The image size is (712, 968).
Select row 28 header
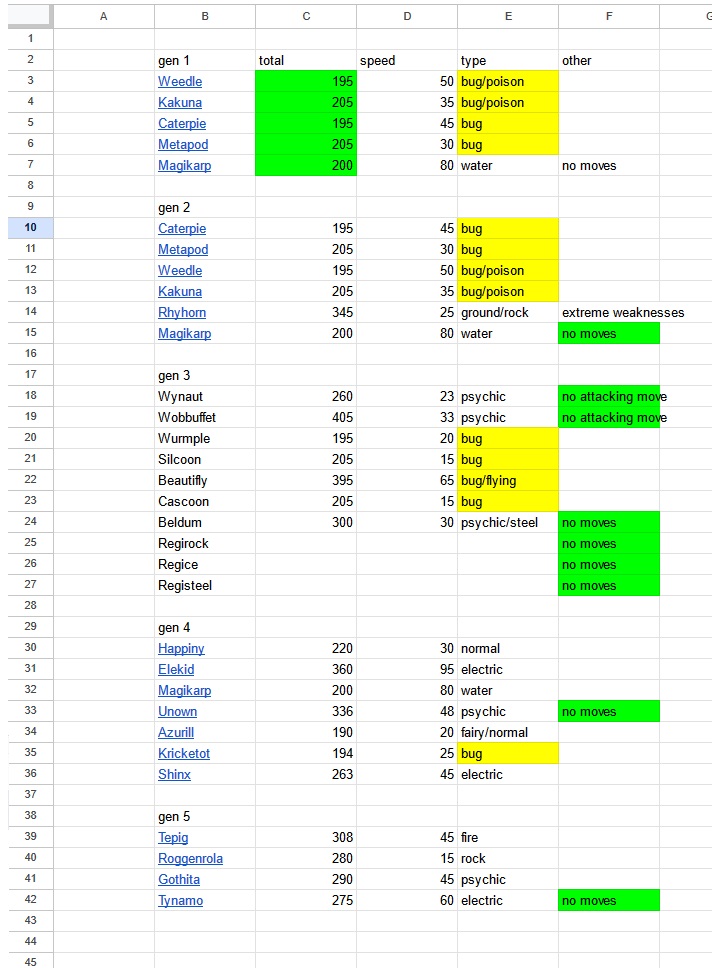click(x=30, y=605)
